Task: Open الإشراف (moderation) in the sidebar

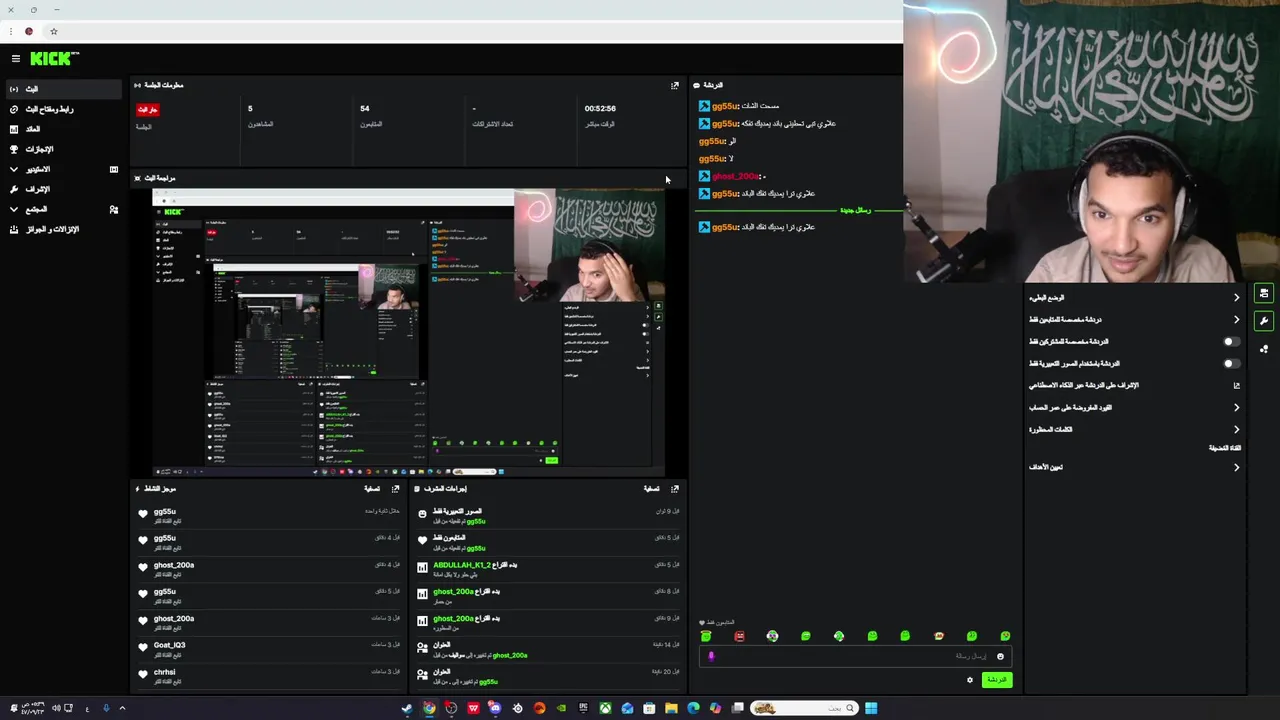Action: (62, 189)
